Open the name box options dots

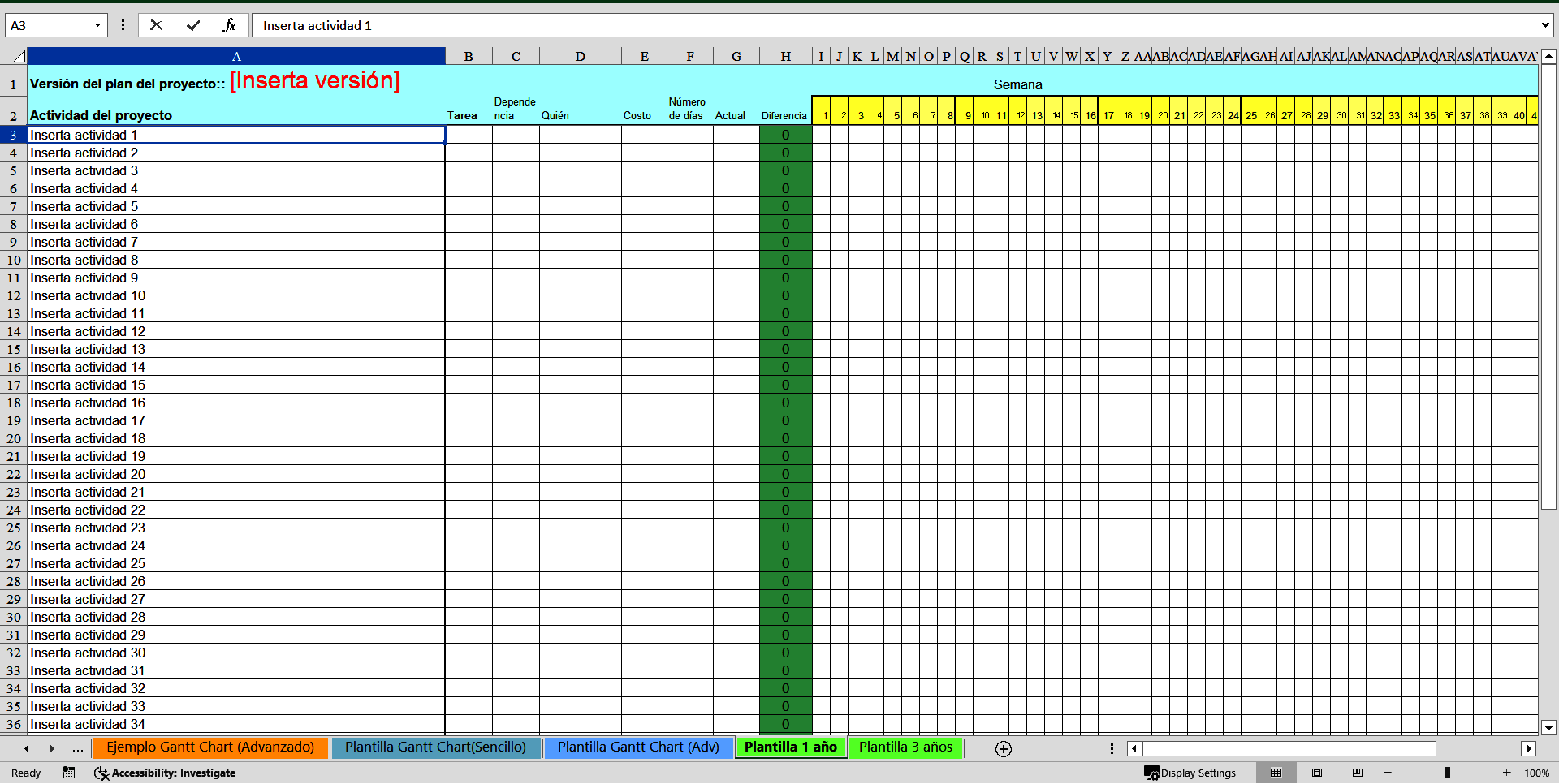[123, 25]
